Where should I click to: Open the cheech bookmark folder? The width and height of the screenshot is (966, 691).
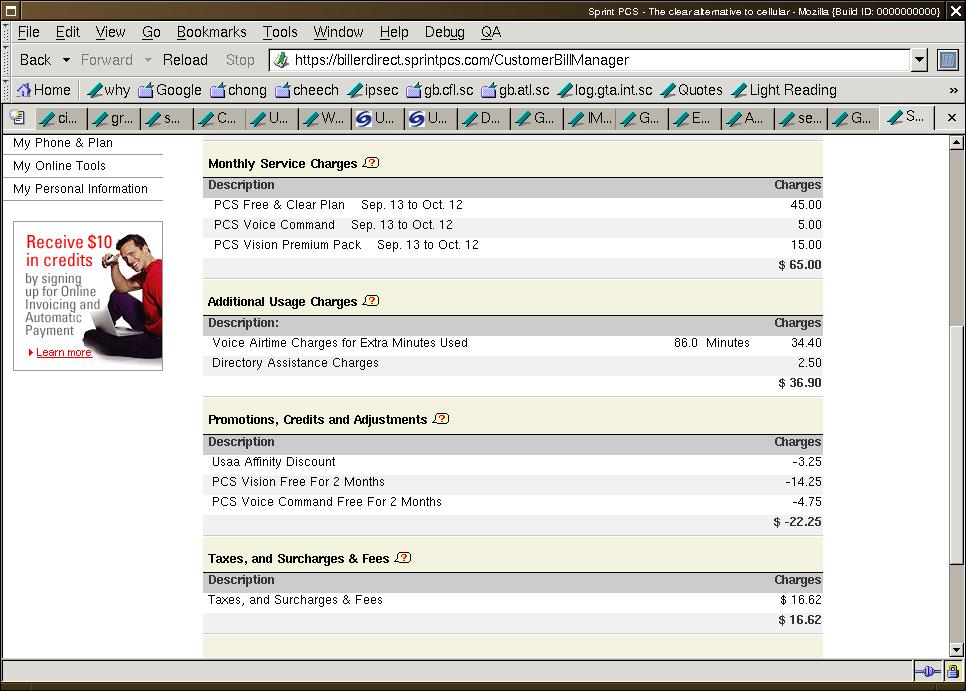pyautogui.click(x=307, y=91)
